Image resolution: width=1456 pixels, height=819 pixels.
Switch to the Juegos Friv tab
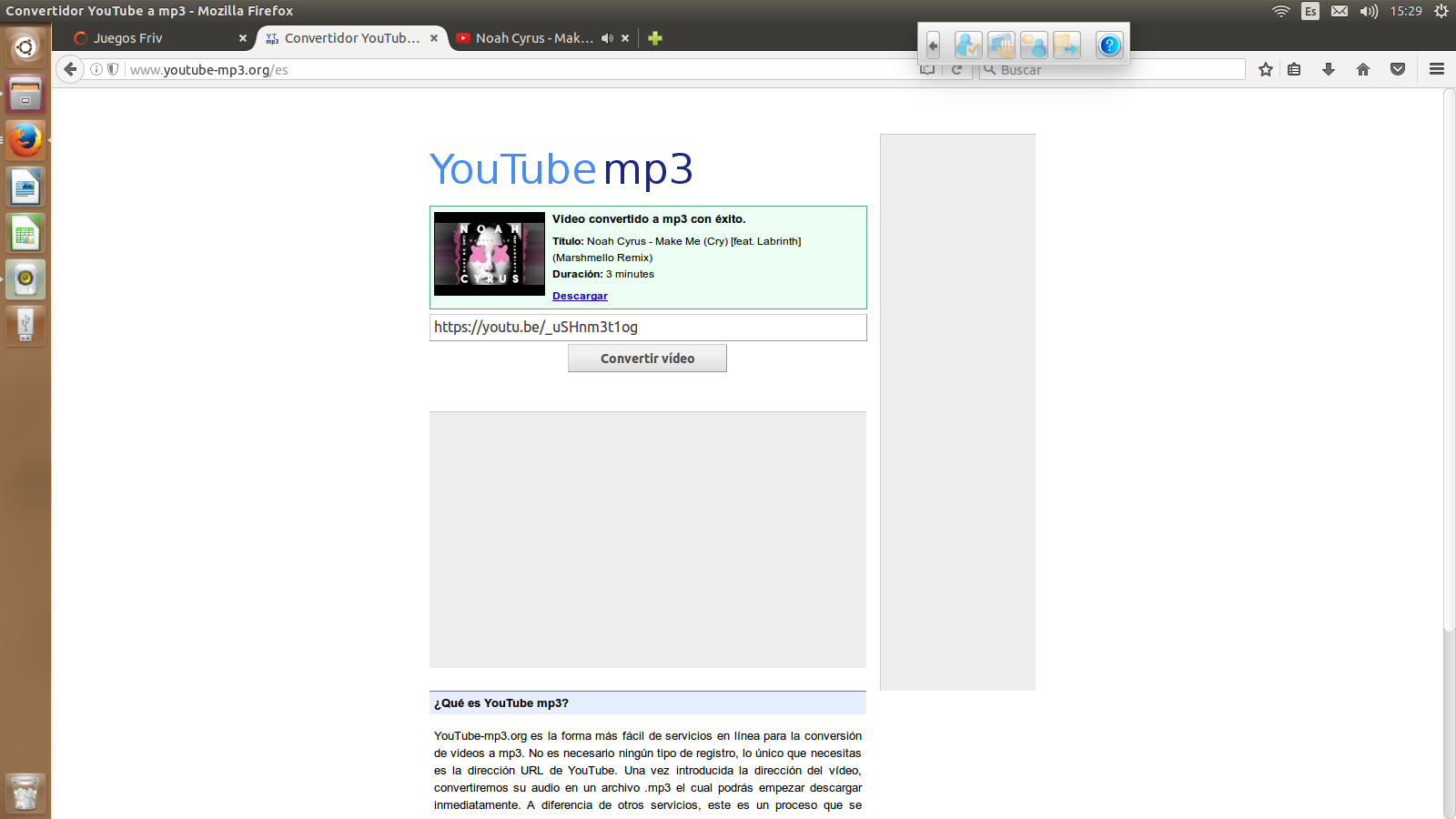click(153, 38)
